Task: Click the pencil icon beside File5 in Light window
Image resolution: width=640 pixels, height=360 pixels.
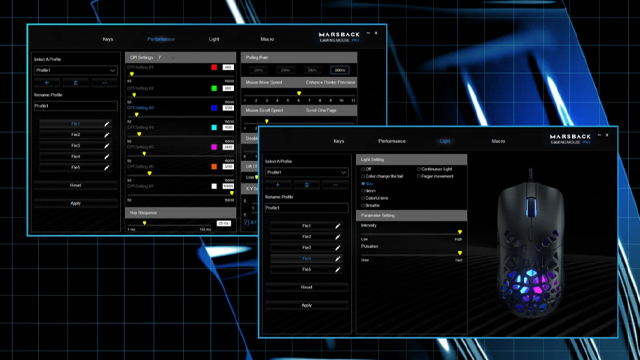Action: [x=338, y=269]
